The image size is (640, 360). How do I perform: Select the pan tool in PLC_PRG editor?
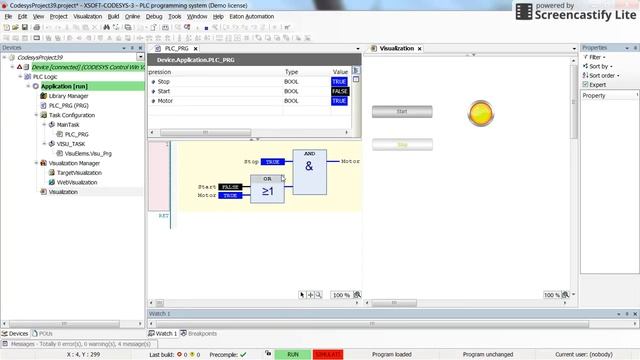click(x=310, y=294)
